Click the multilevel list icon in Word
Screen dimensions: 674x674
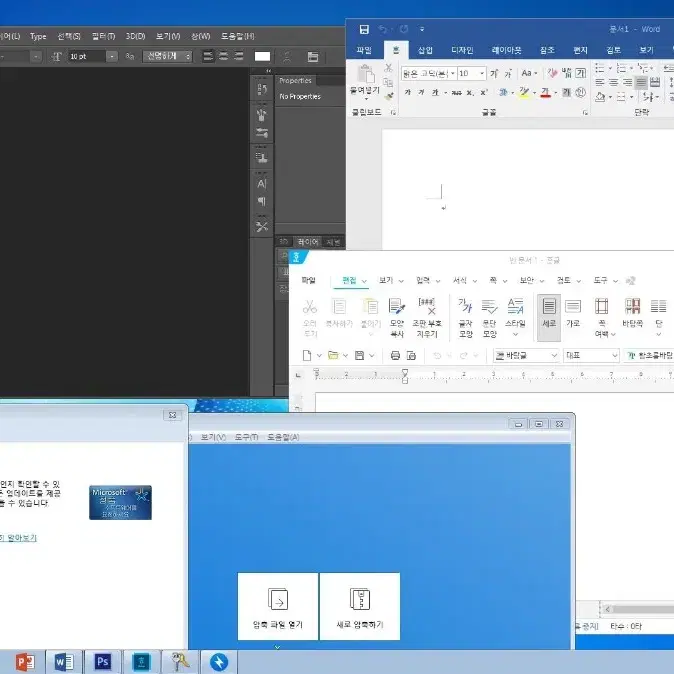coord(642,68)
